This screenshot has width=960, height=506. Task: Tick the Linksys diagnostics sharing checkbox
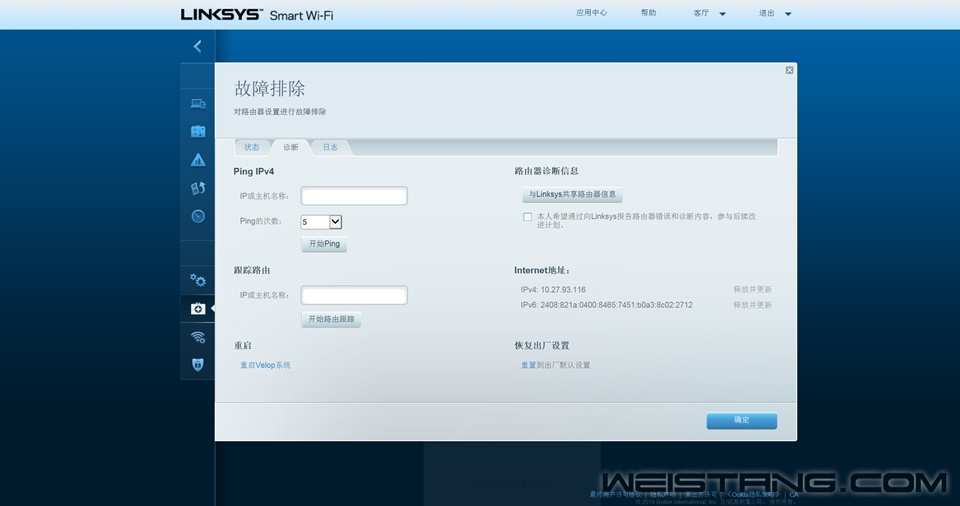click(527, 216)
